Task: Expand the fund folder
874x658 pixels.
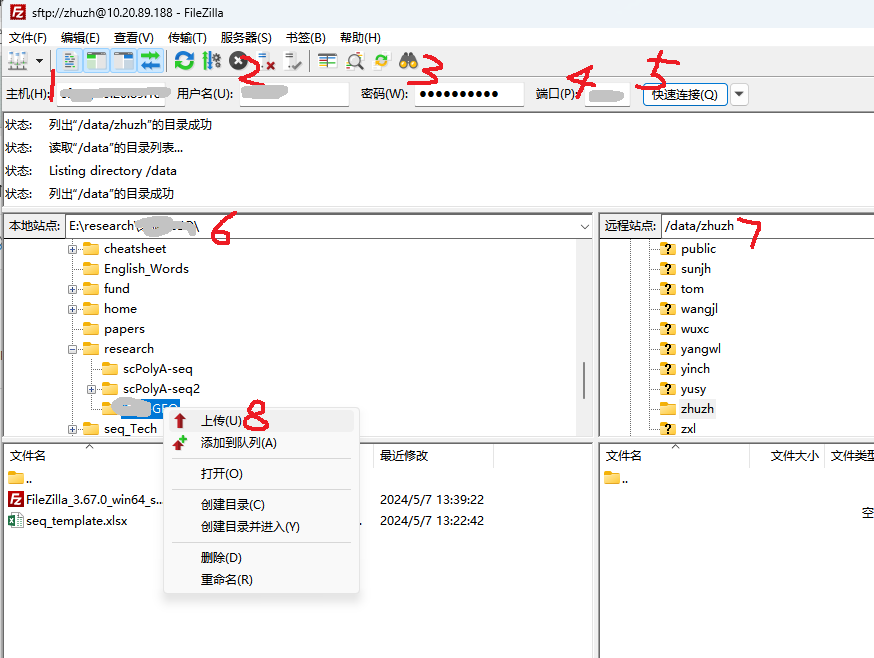Action: click(72, 289)
